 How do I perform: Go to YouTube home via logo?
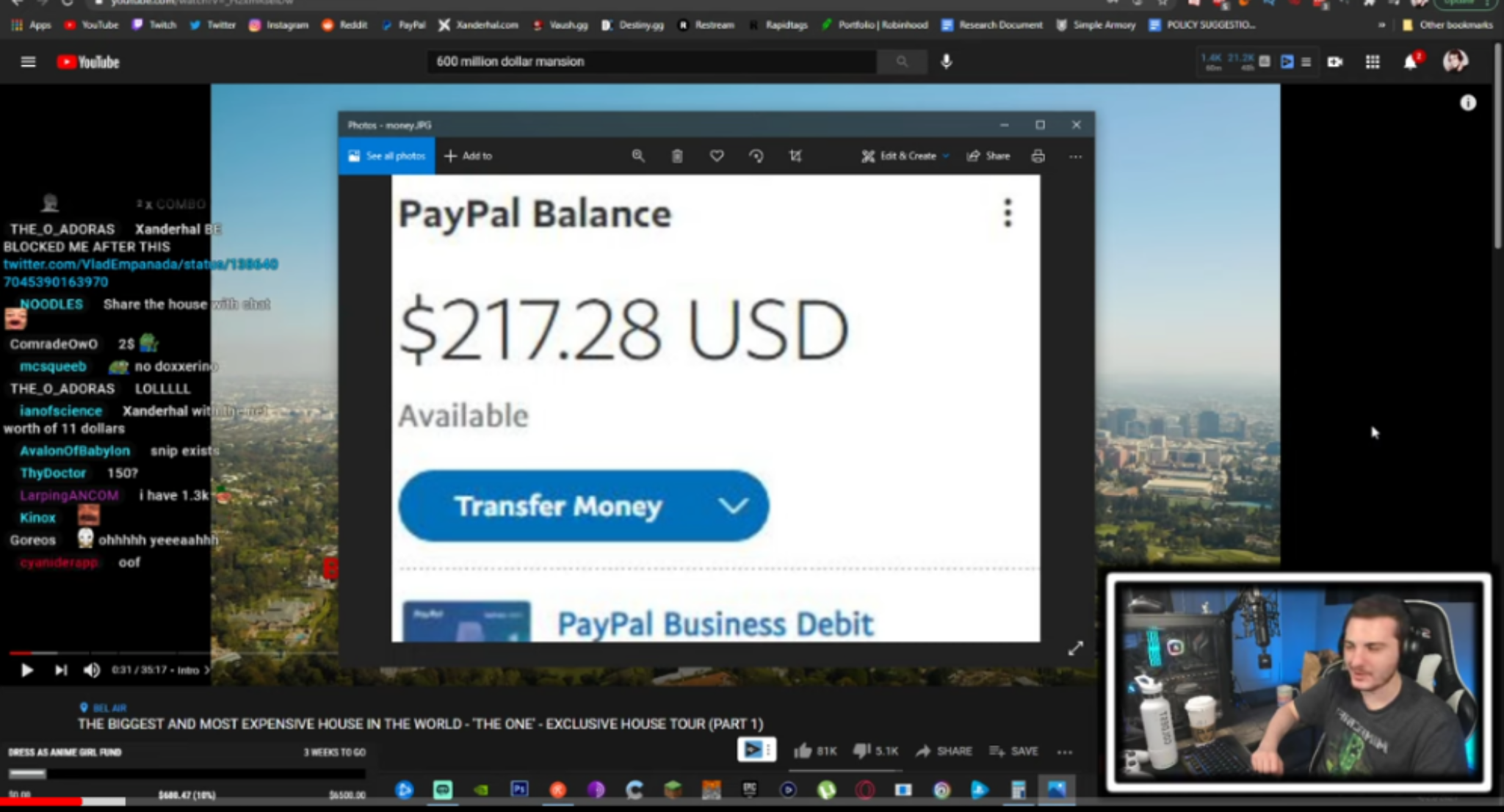(88, 62)
